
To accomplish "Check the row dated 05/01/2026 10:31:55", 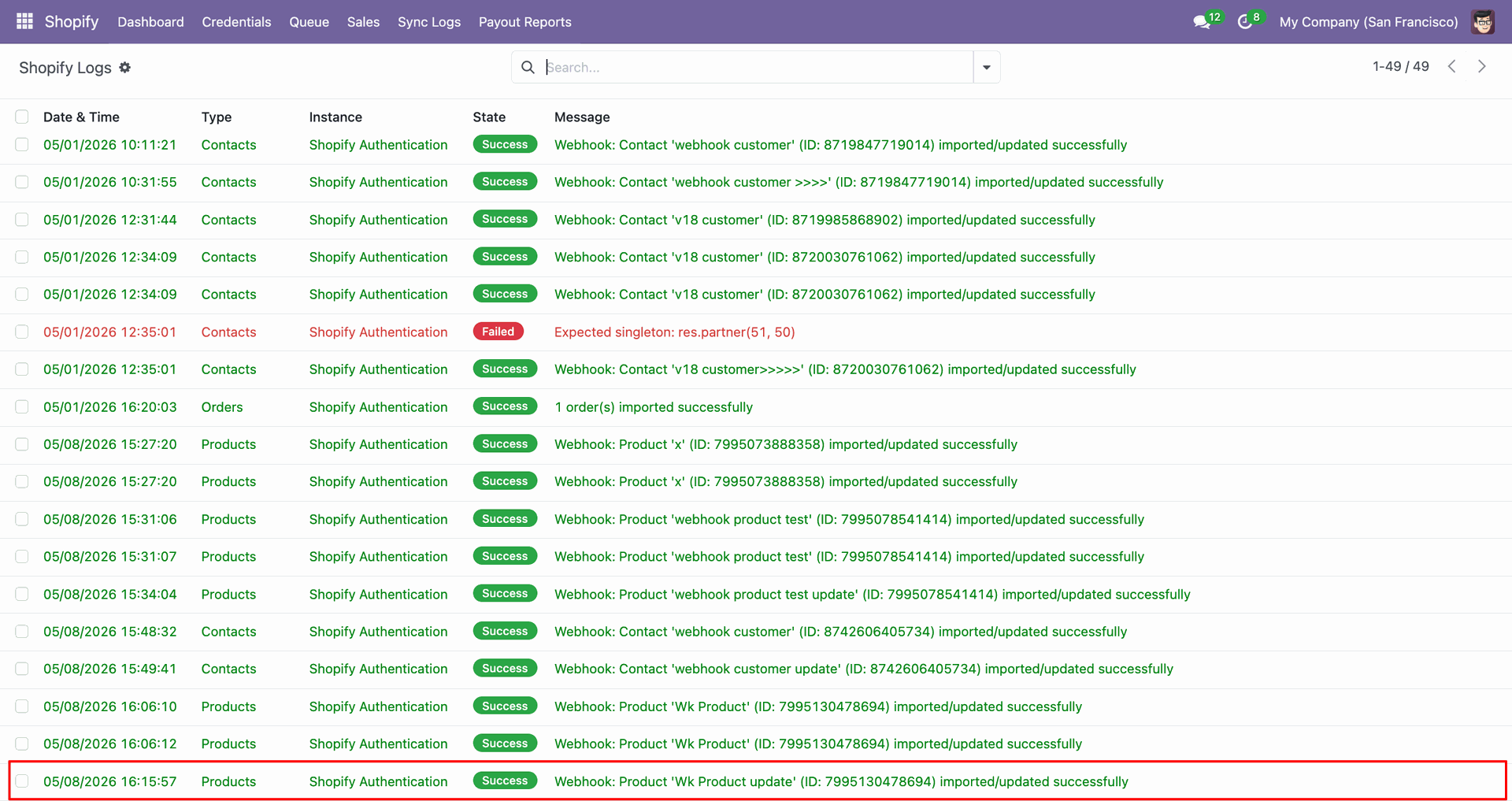I will click(22, 182).
